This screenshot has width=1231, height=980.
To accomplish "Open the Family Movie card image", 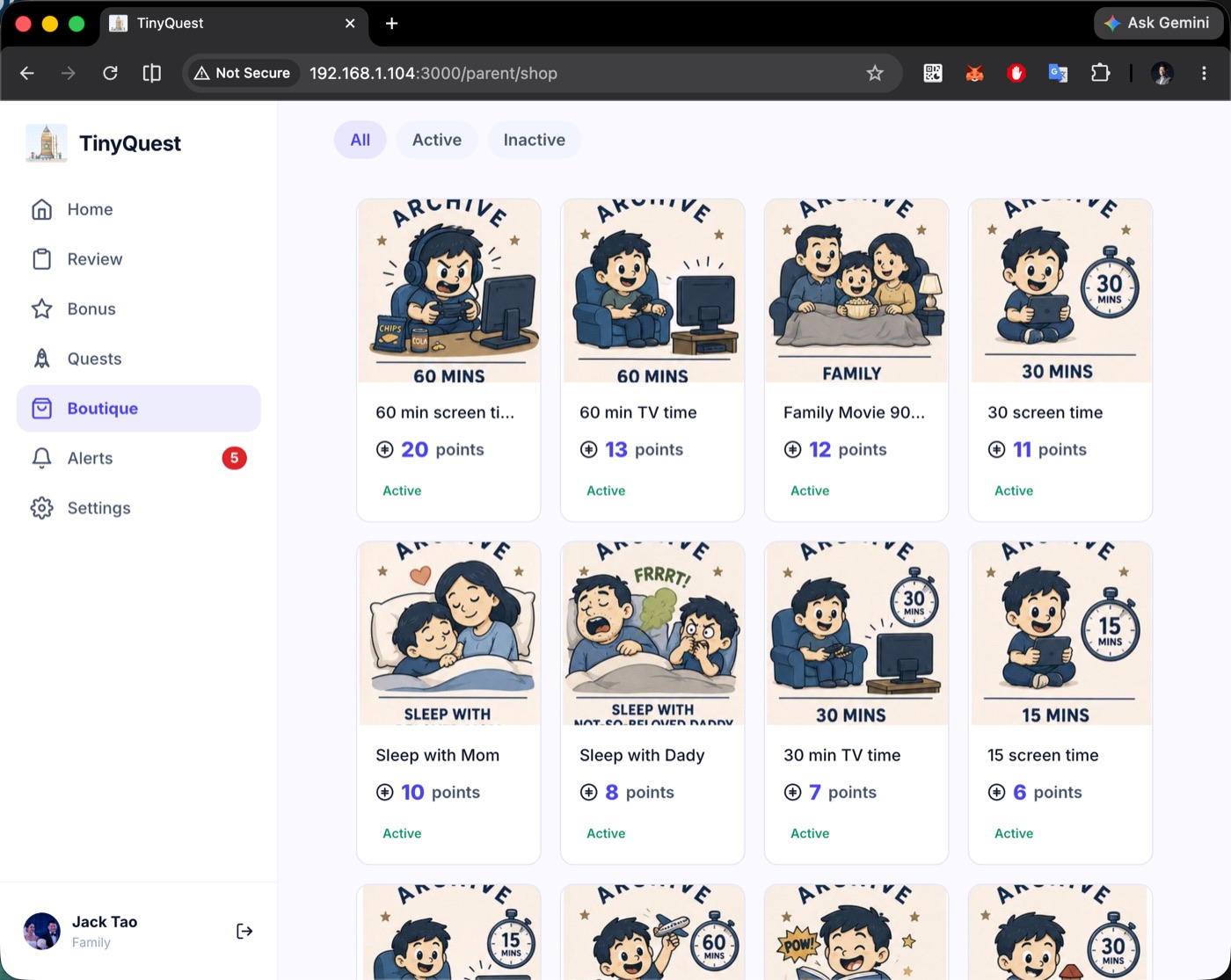I will coord(856,291).
